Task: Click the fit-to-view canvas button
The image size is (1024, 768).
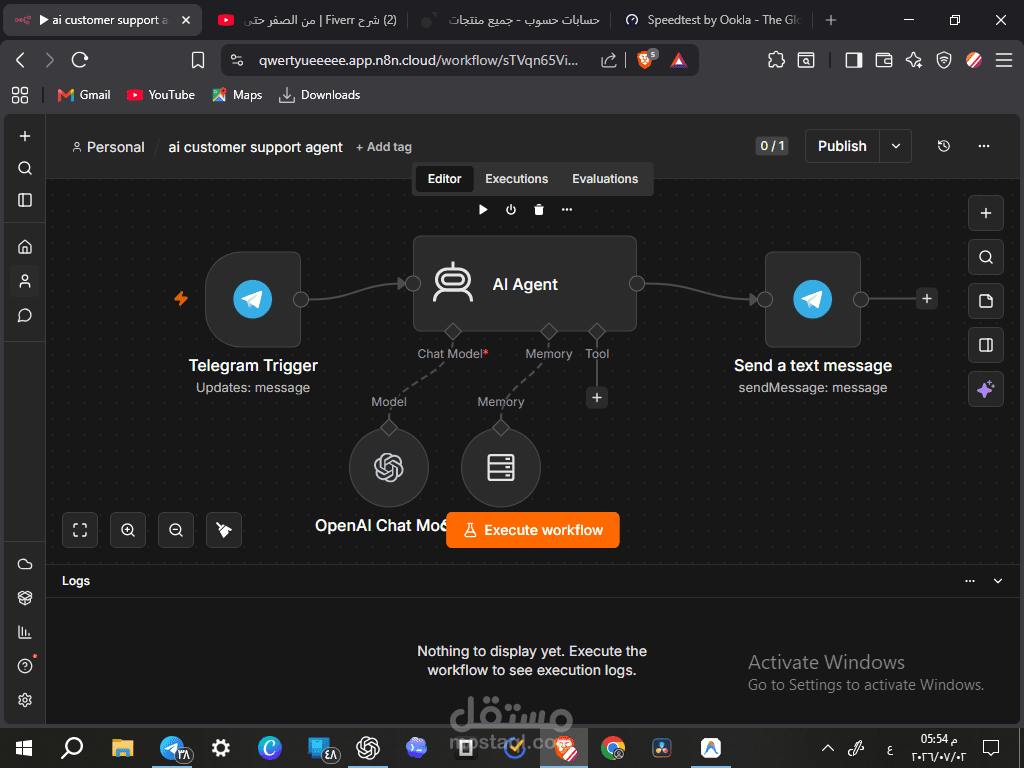Action: 80,530
